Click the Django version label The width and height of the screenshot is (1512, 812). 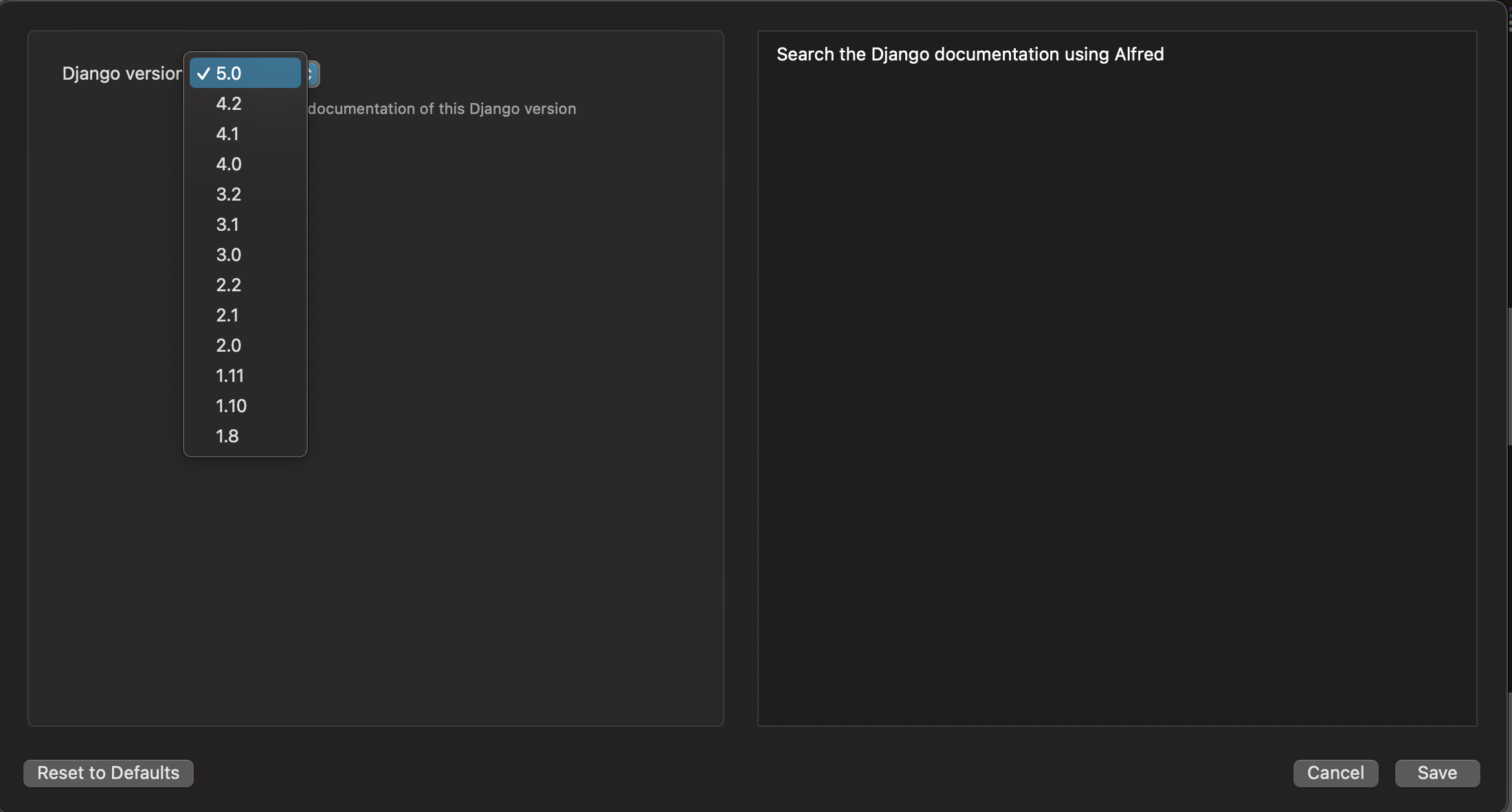point(121,74)
